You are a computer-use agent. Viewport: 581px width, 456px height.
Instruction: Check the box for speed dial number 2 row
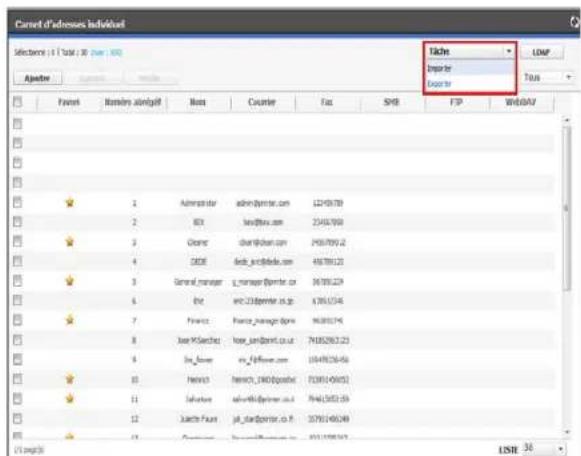(x=17, y=222)
